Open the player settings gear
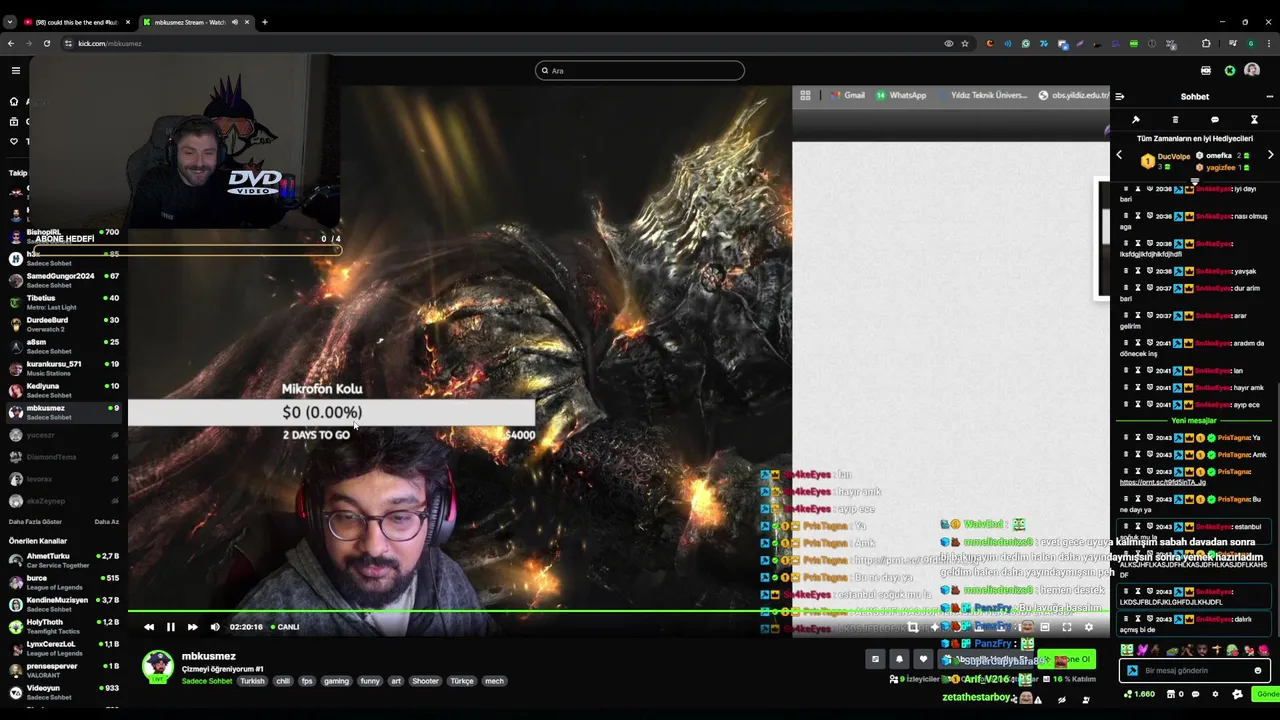The image size is (1280, 720). (x=1089, y=627)
